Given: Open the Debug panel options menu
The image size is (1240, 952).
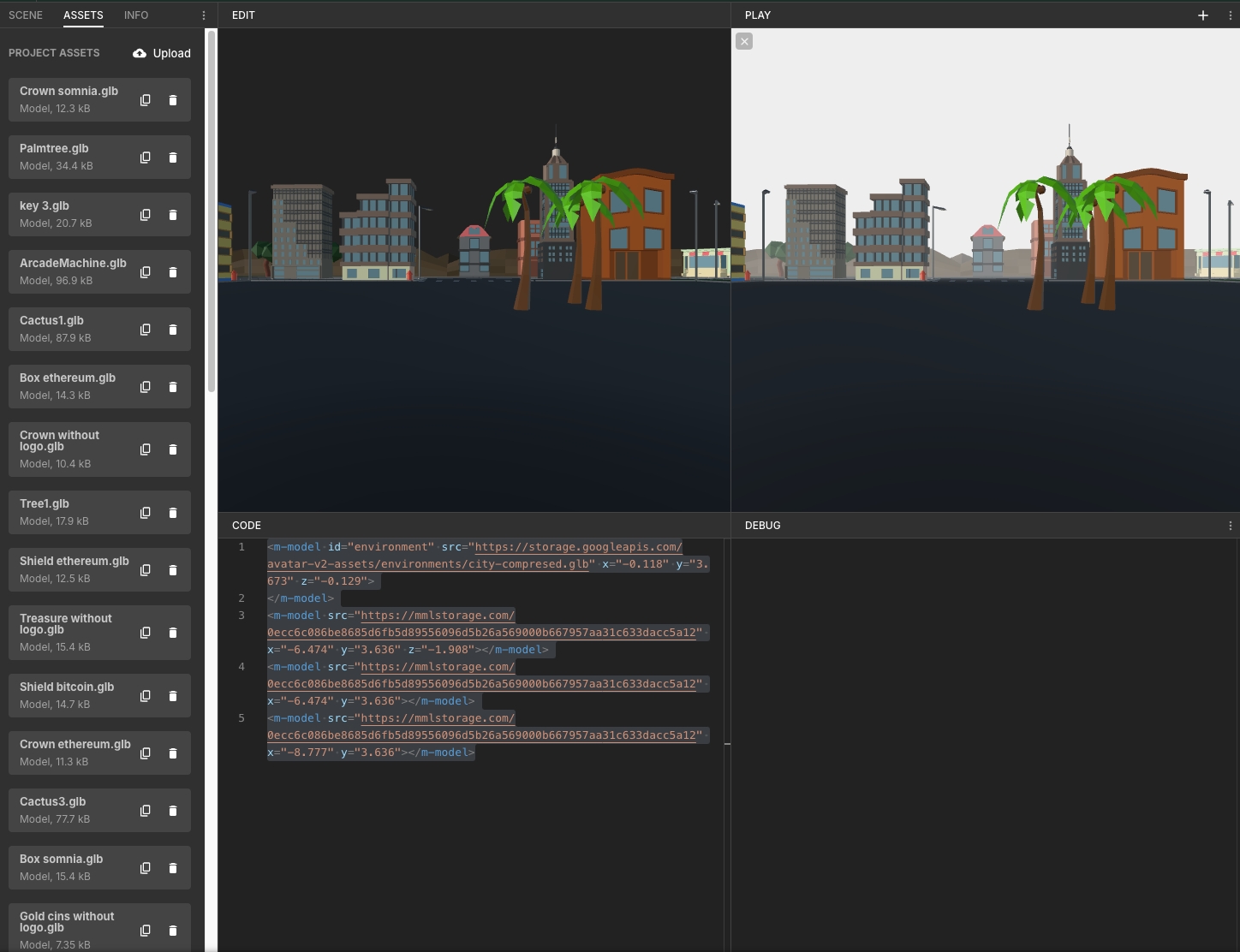Looking at the screenshot, I should tap(1231, 526).
